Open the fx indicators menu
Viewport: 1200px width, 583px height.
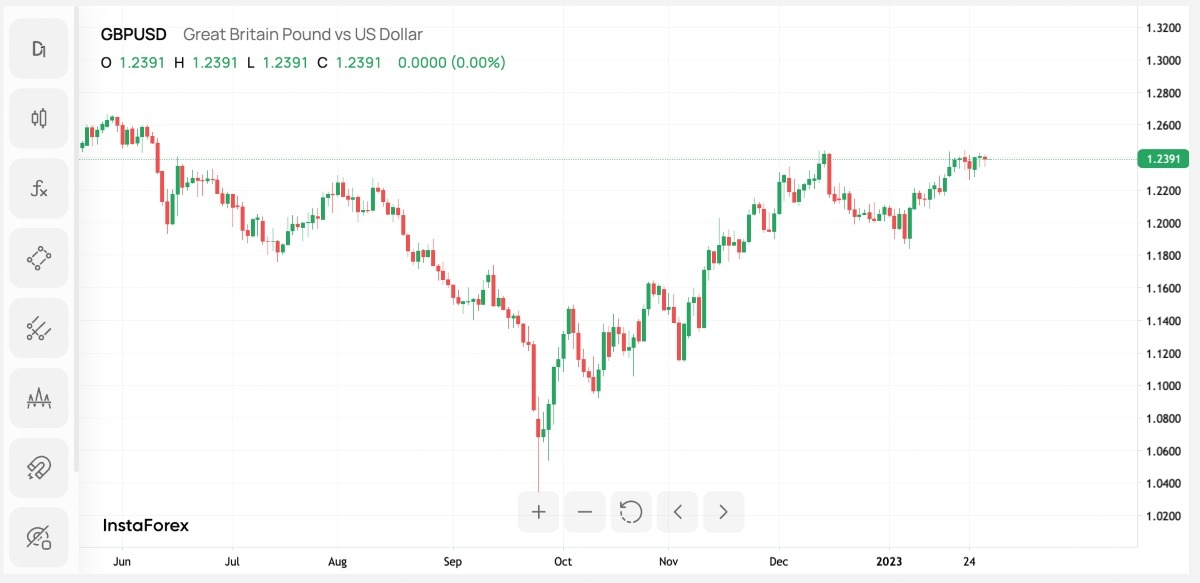pyautogui.click(x=39, y=188)
